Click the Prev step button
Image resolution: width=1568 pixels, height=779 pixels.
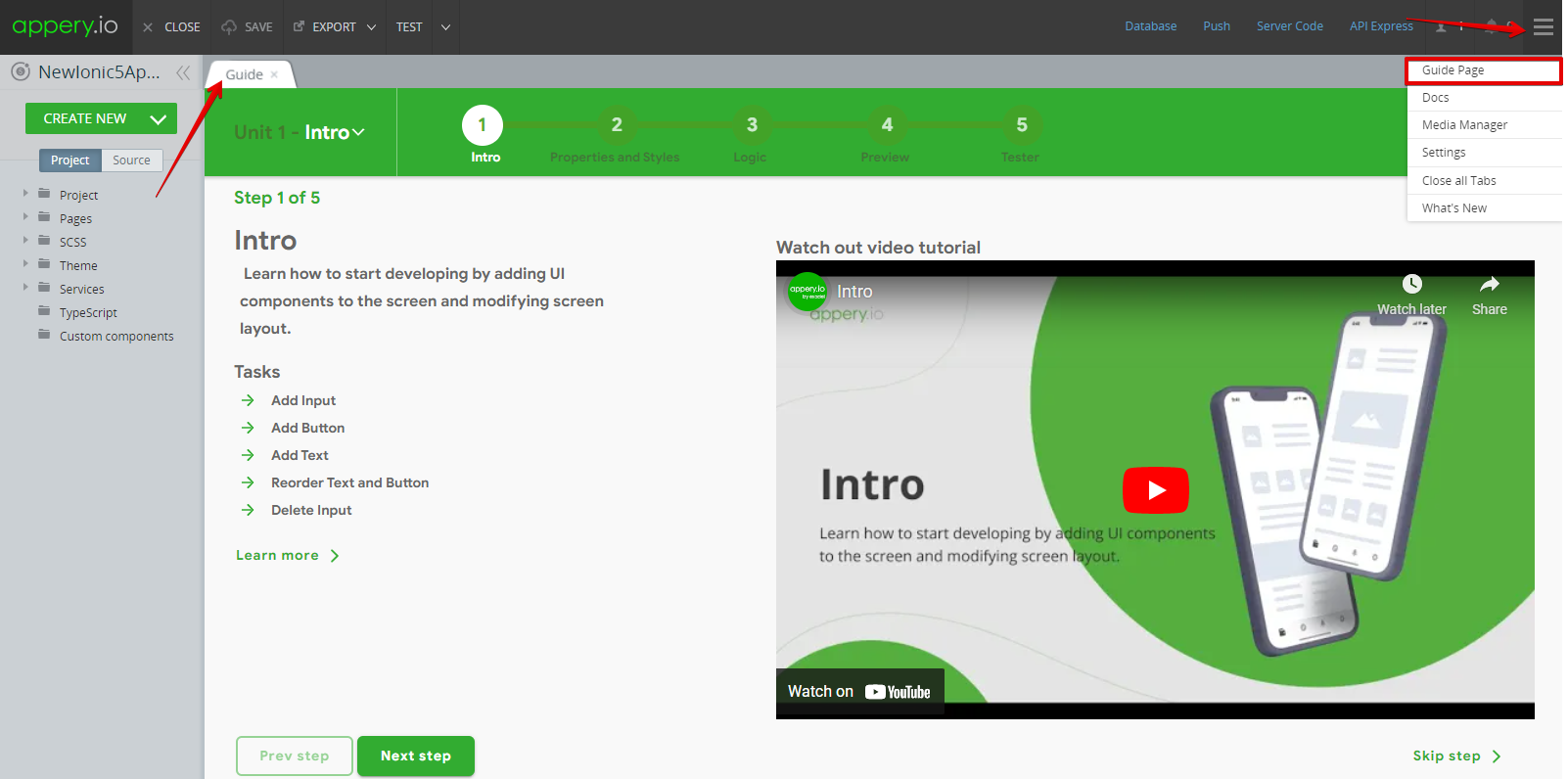click(295, 756)
